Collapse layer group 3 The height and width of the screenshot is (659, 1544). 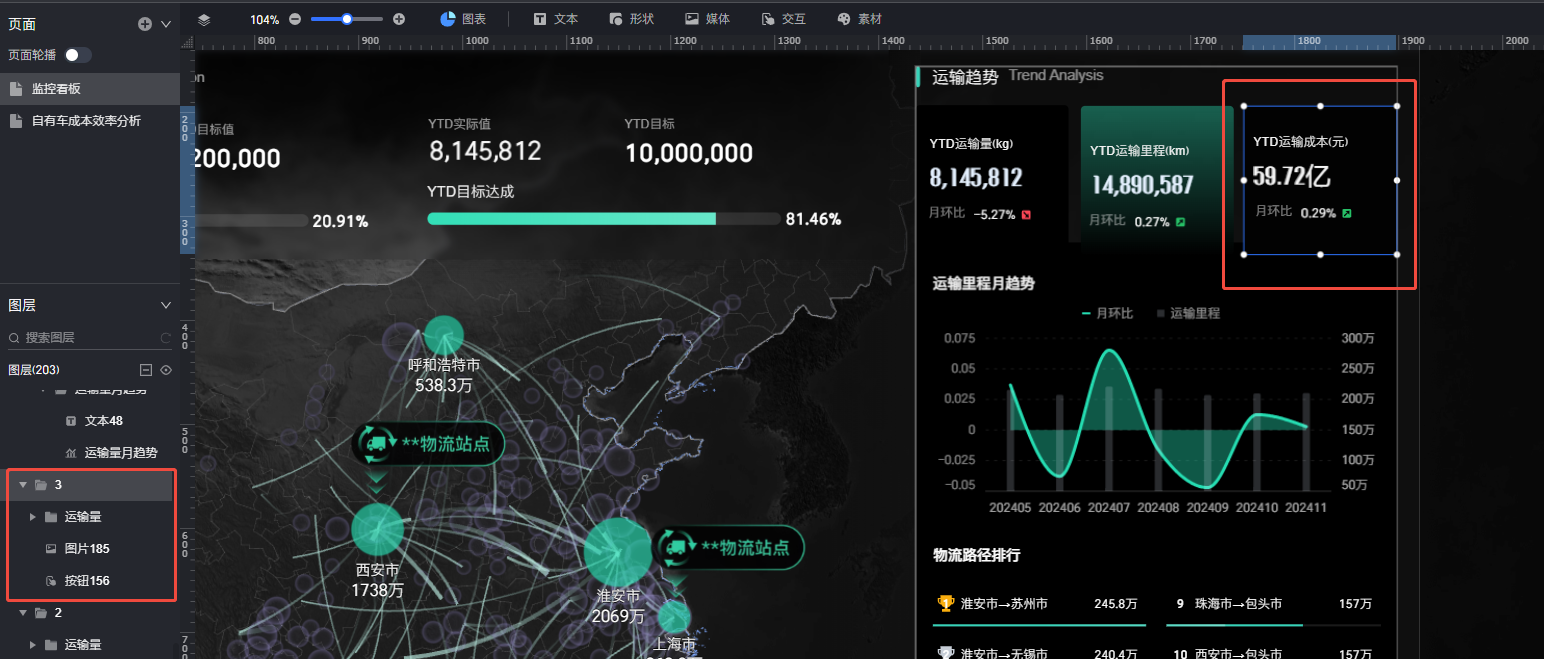tap(23, 485)
